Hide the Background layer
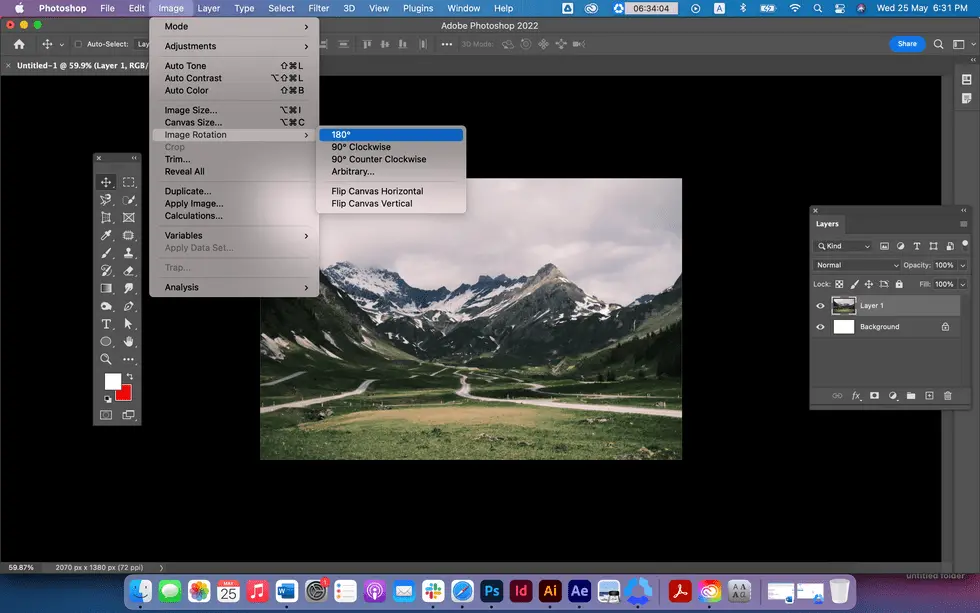This screenshot has width=980, height=613. point(820,326)
